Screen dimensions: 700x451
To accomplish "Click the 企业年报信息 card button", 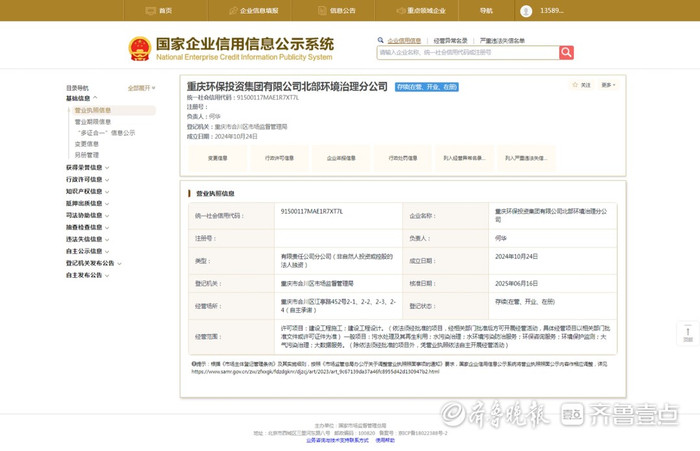I will pyautogui.click(x=341, y=158).
